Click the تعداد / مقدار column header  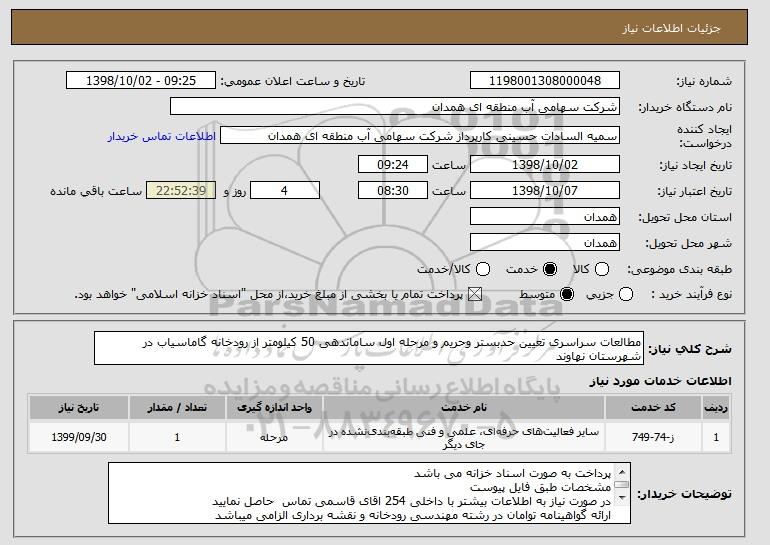[177, 408]
